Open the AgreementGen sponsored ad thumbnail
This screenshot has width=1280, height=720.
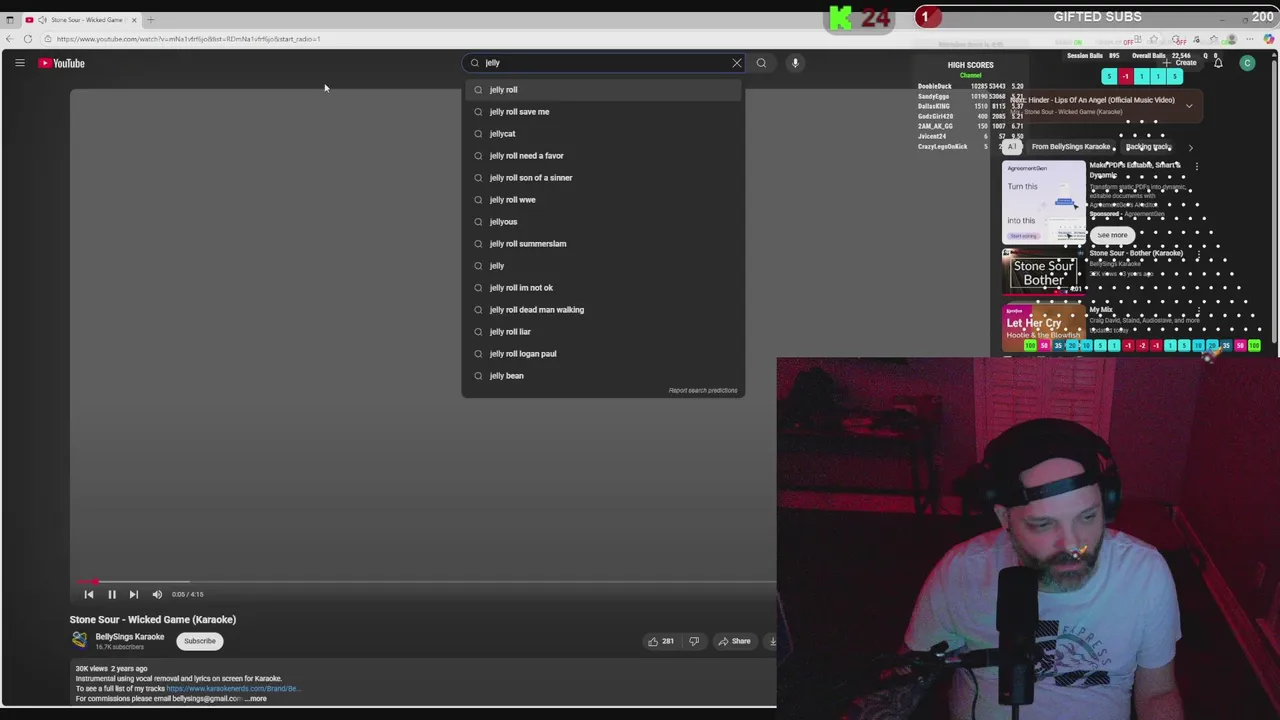coord(1044,202)
